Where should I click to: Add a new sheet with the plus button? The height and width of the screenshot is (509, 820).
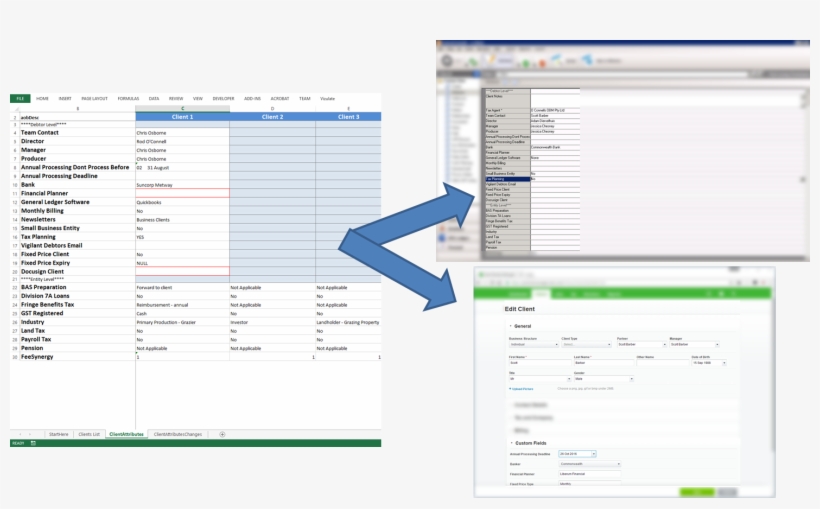pos(222,434)
